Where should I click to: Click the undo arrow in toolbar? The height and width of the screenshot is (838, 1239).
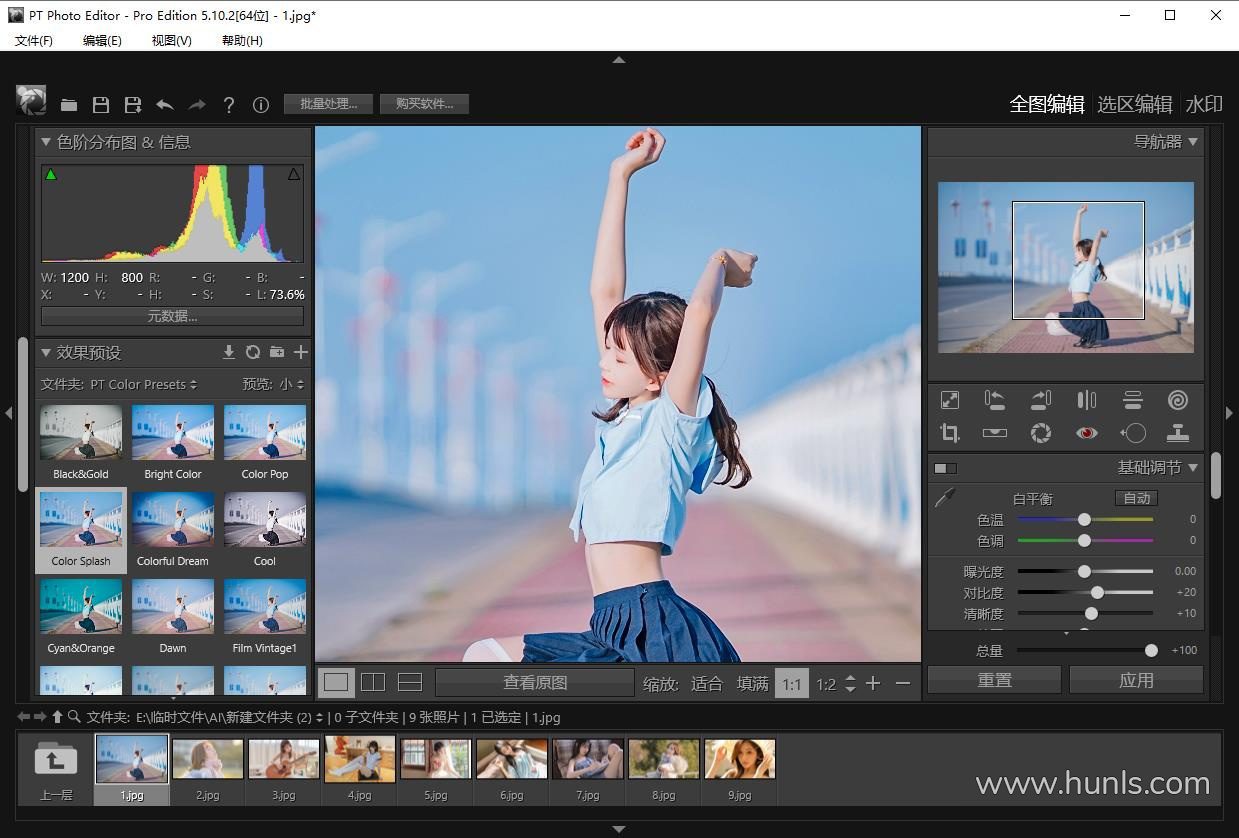(x=165, y=105)
